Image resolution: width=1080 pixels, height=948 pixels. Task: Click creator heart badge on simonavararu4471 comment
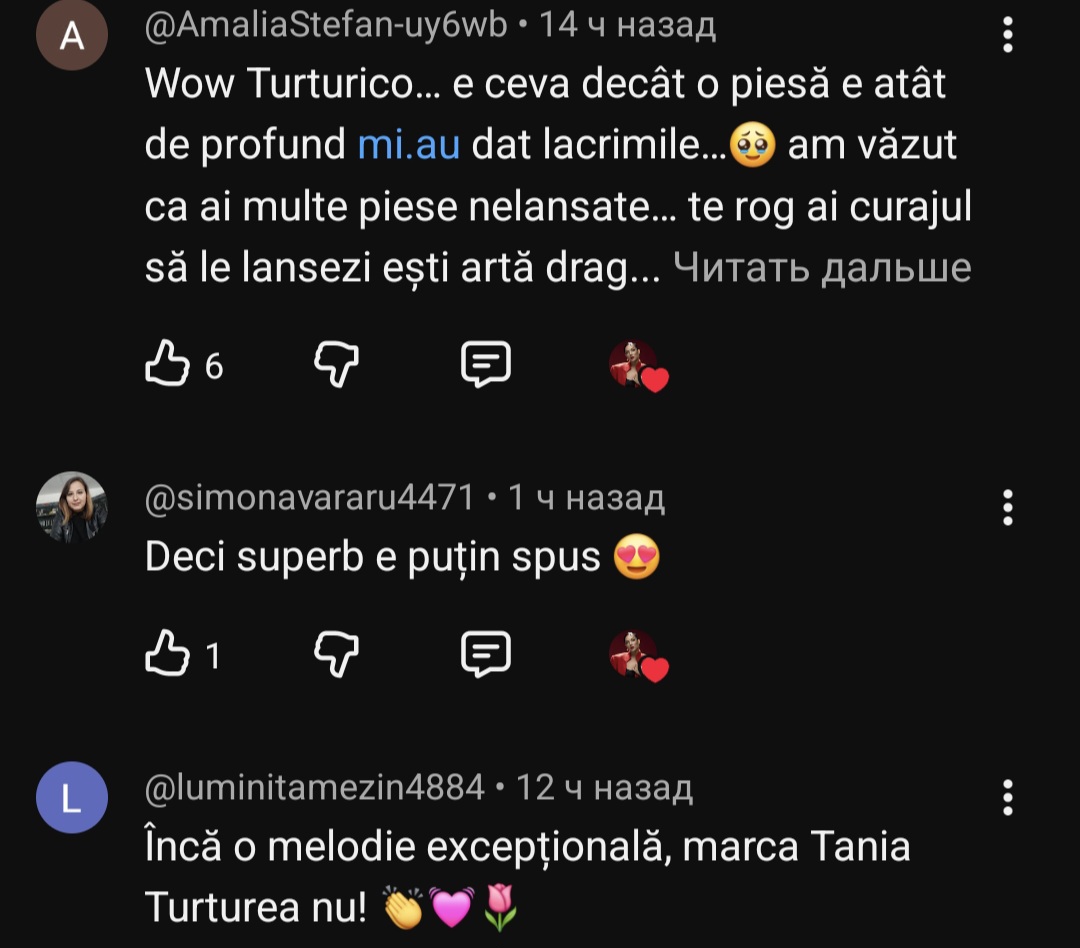pyautogui.click(x=638, y=656)
